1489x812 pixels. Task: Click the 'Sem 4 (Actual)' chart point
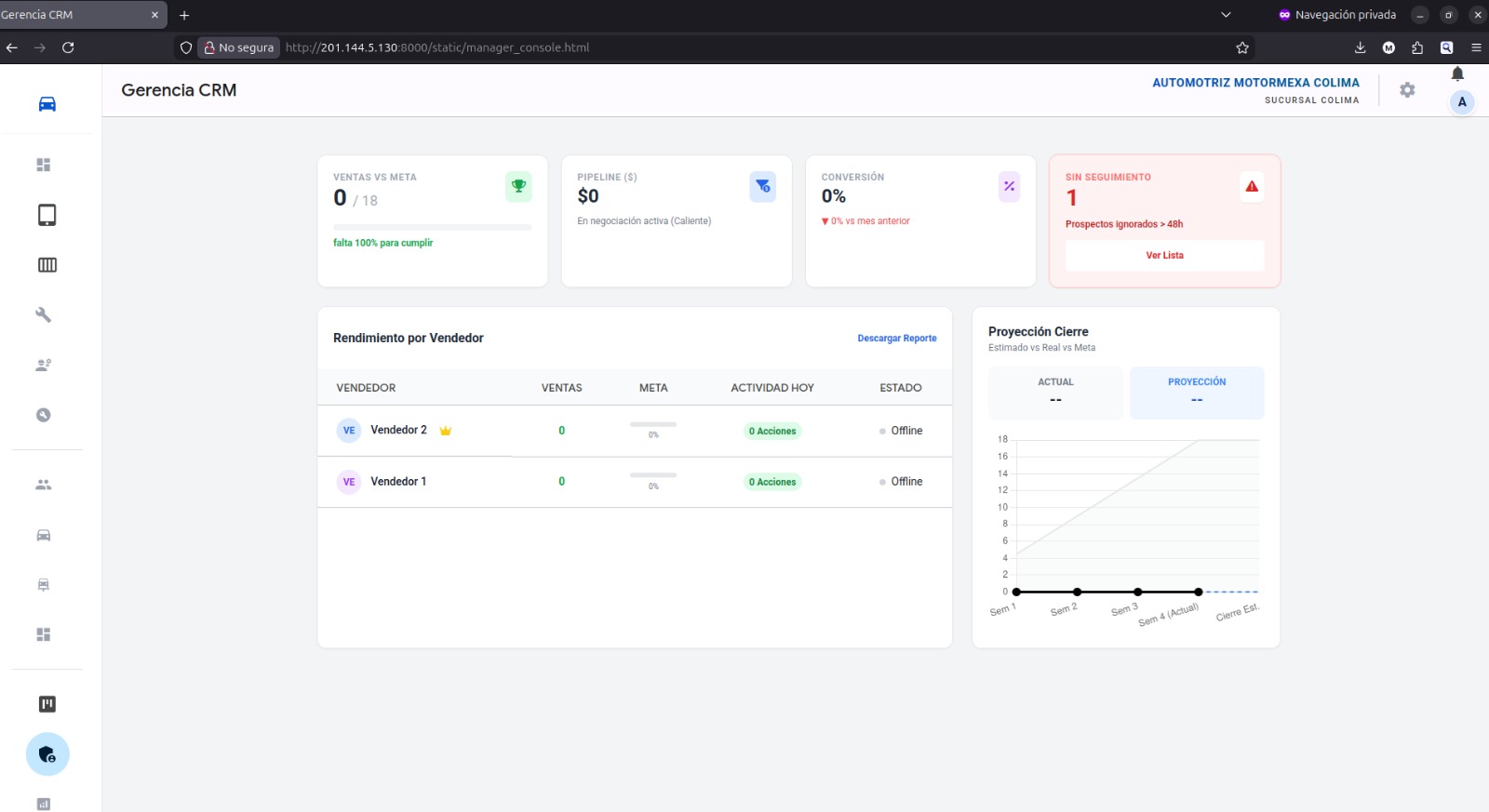click(x=1199, y=592)
